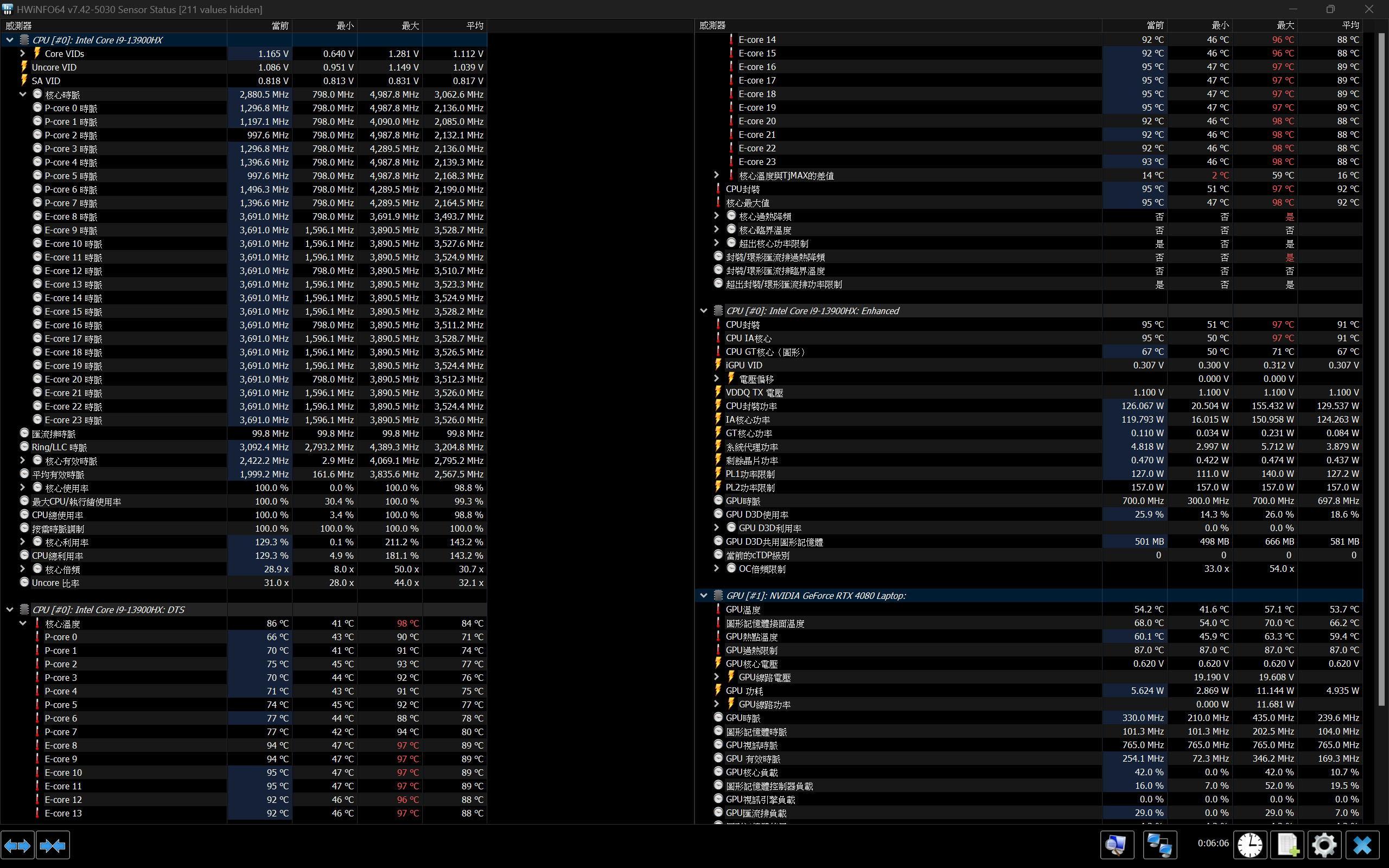
Task: Expand the 核心有效時脈 row
Action: (22, 461)
